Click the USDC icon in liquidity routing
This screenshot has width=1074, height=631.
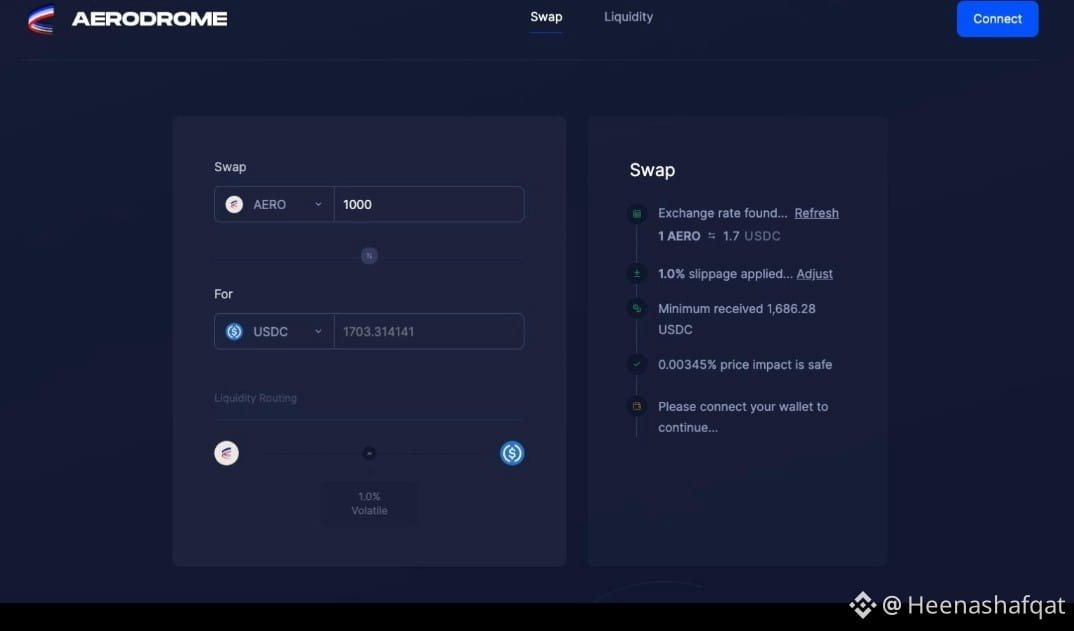tap(512, 453)
